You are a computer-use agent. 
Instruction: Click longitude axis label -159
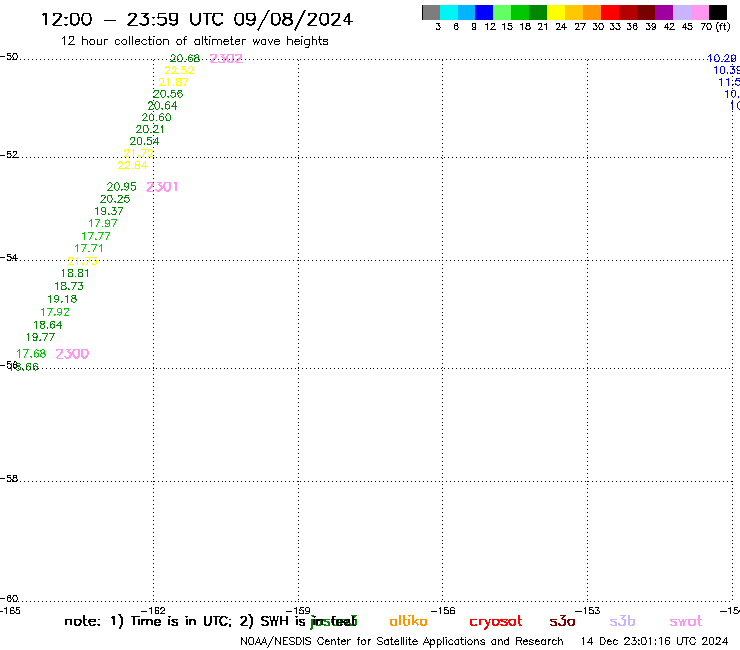coord(298,610)
